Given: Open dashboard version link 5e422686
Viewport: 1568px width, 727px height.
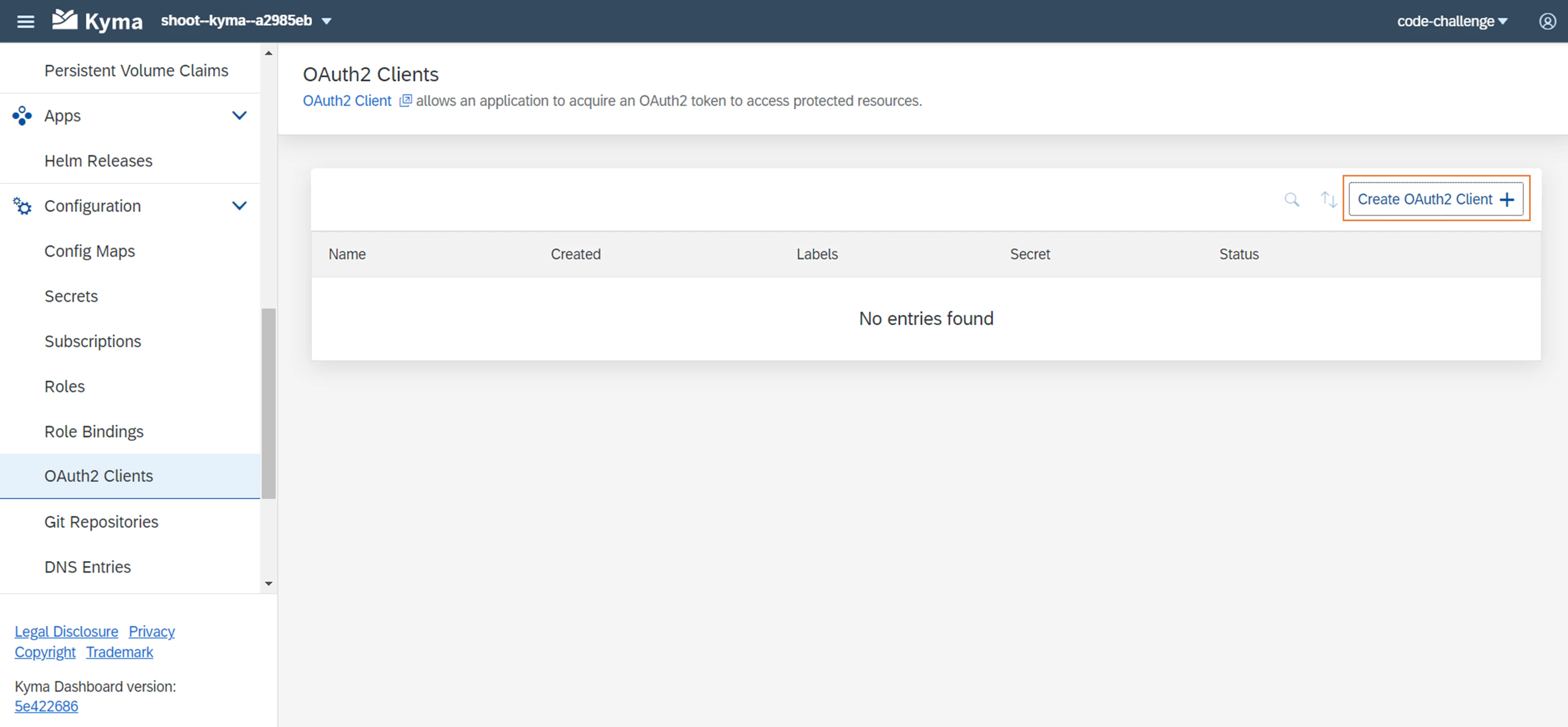Looking at the screenshot, I should 46,707.
